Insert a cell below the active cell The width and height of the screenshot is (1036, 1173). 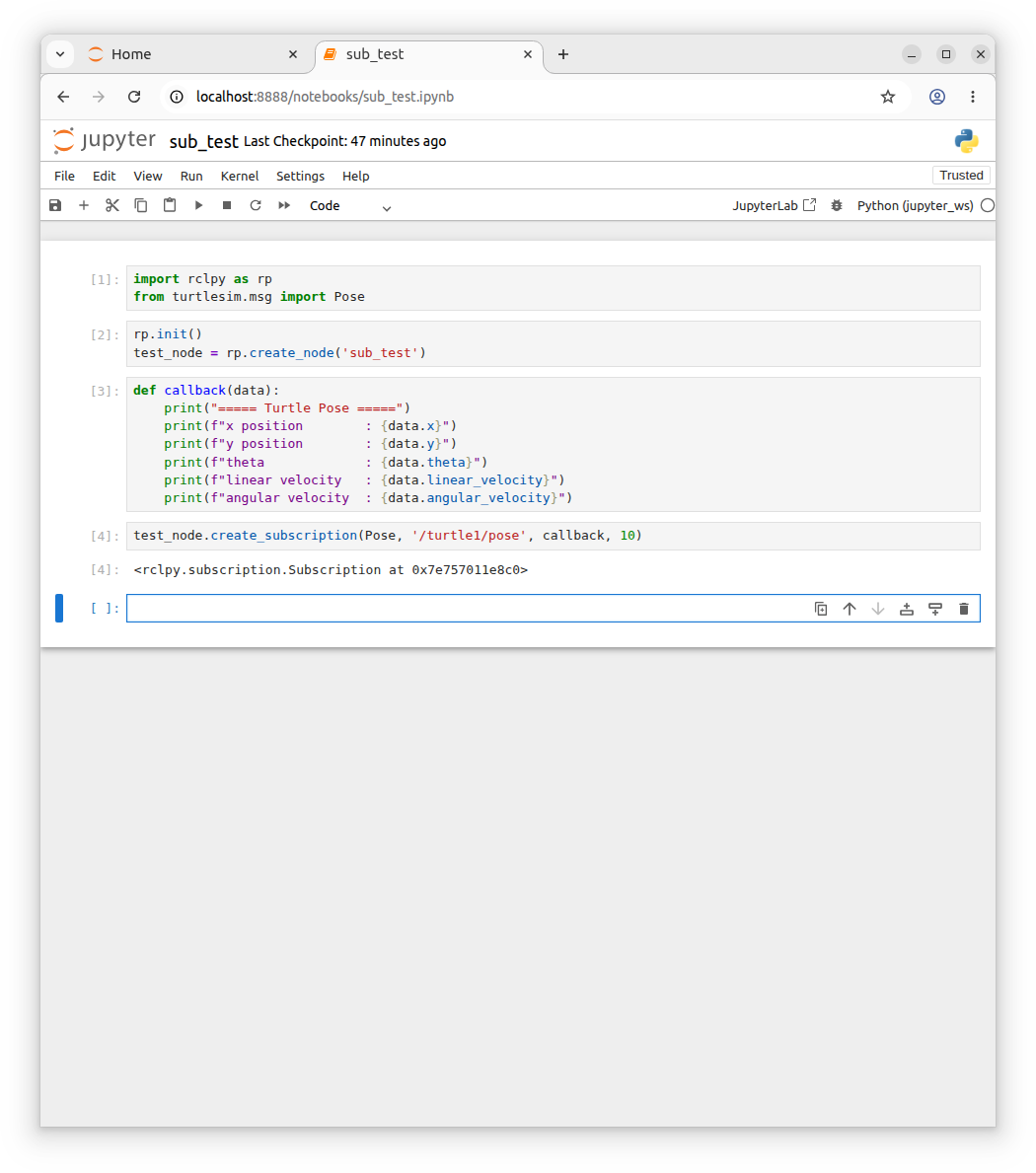pyautogui.click(x=935, y=609)
